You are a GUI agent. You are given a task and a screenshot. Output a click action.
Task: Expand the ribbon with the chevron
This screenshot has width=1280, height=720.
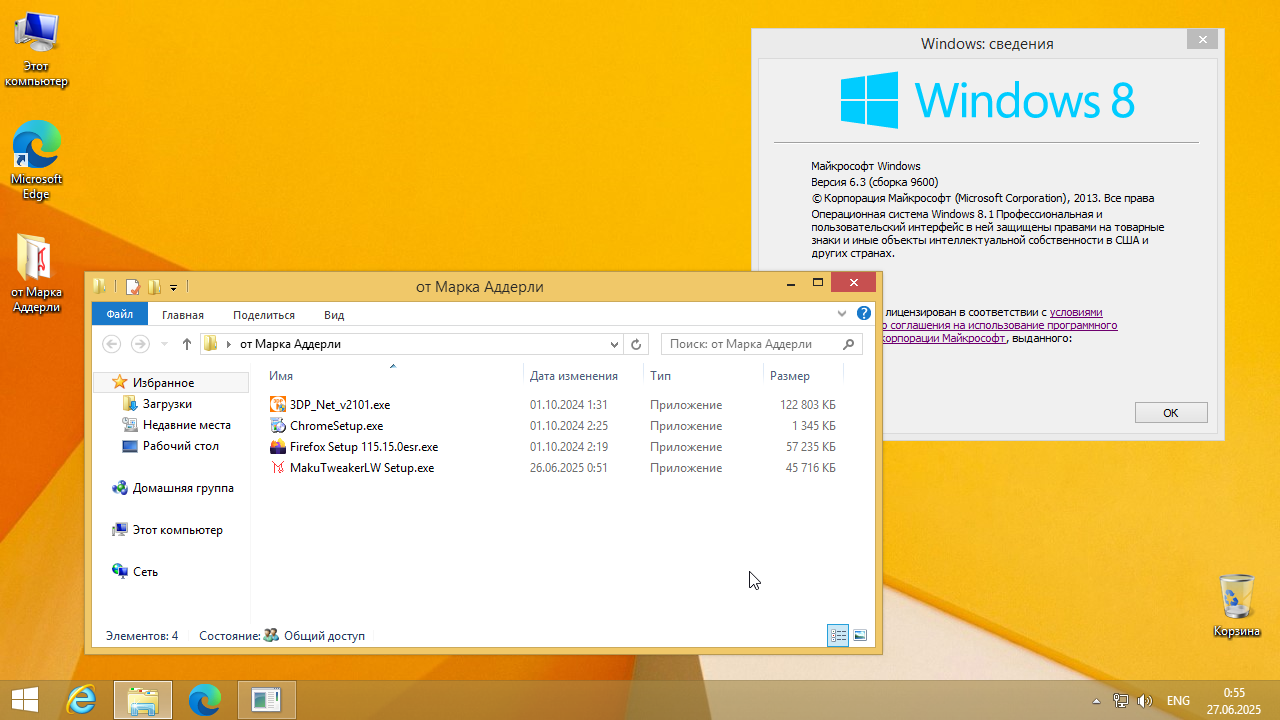click(x=843, y=314)
